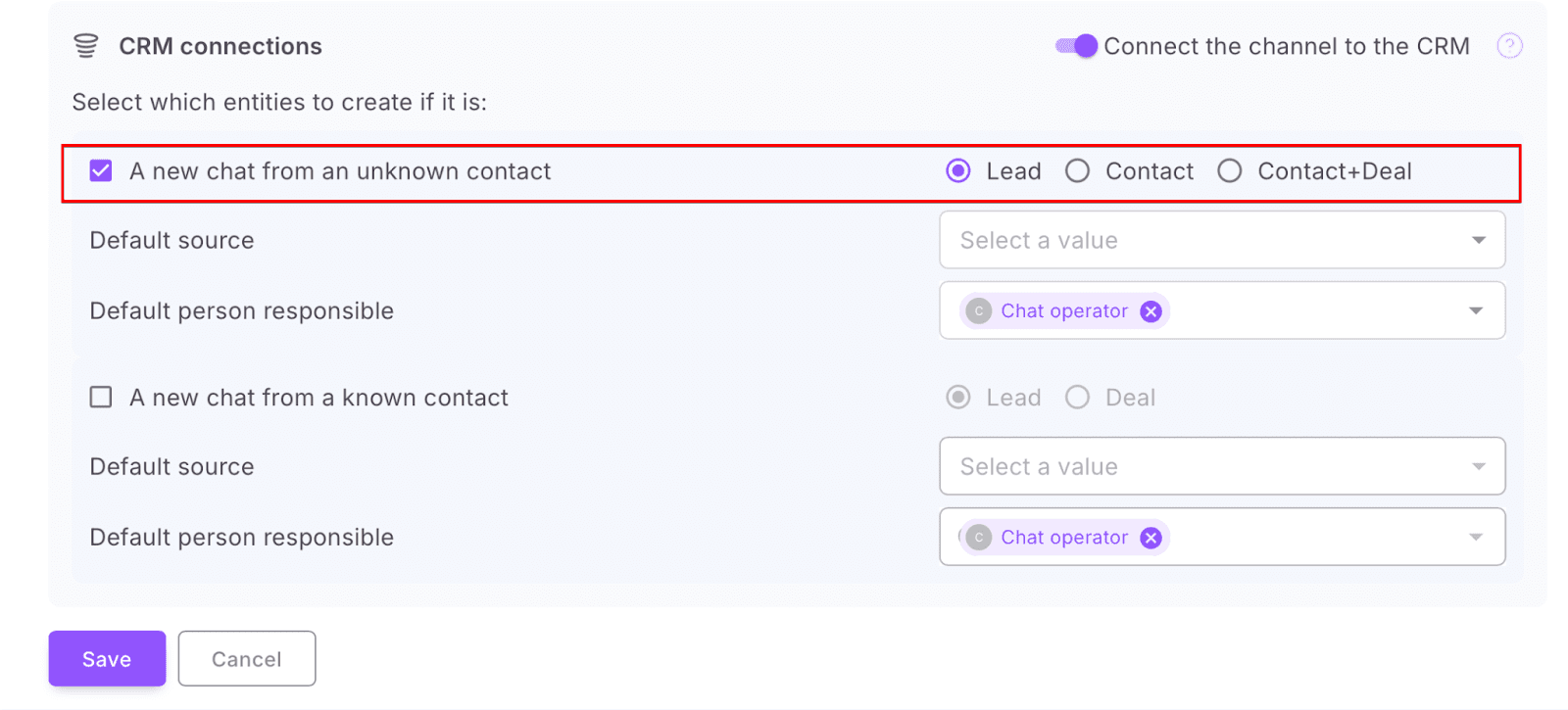Expand second Default person responsible dropdown arrow

(1476, 538)
